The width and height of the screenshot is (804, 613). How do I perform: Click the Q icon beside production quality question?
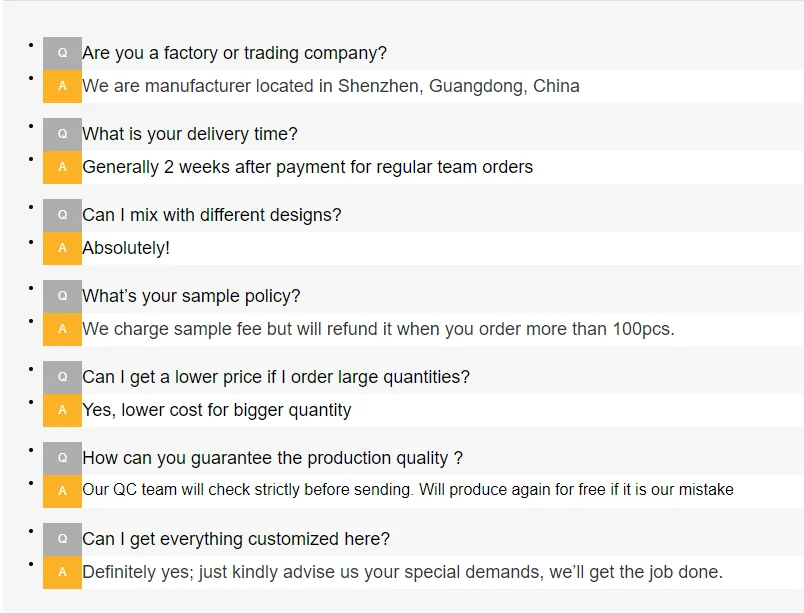pyautogui.click(x=62, y=458)
